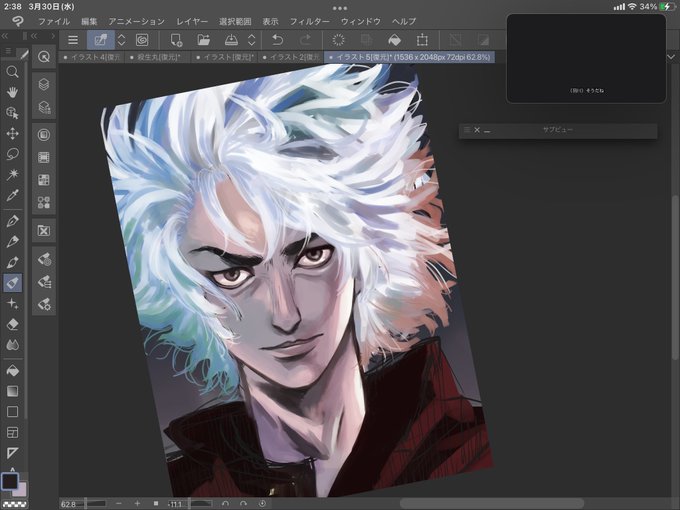Open the item bank grid palette icon
680x510 pixels.
point(44,180)
